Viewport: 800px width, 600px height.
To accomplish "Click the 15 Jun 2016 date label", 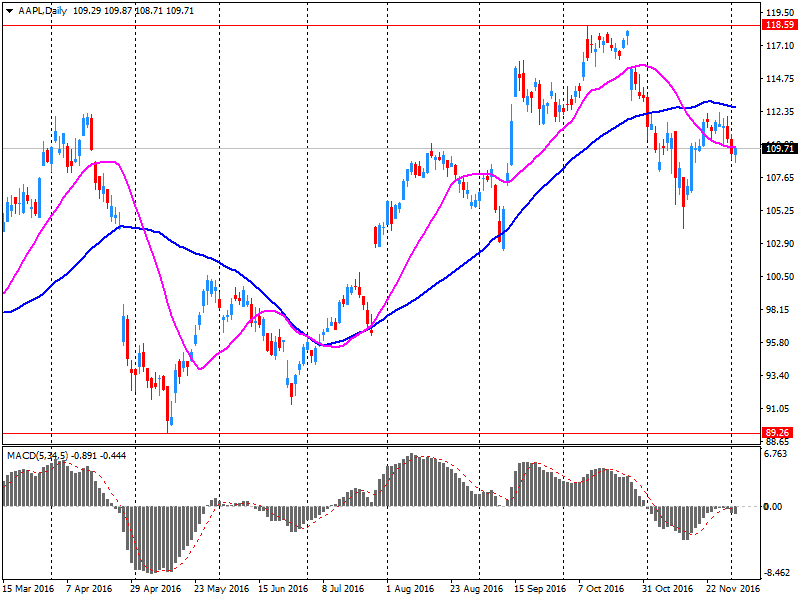I will tap(283, 588).
